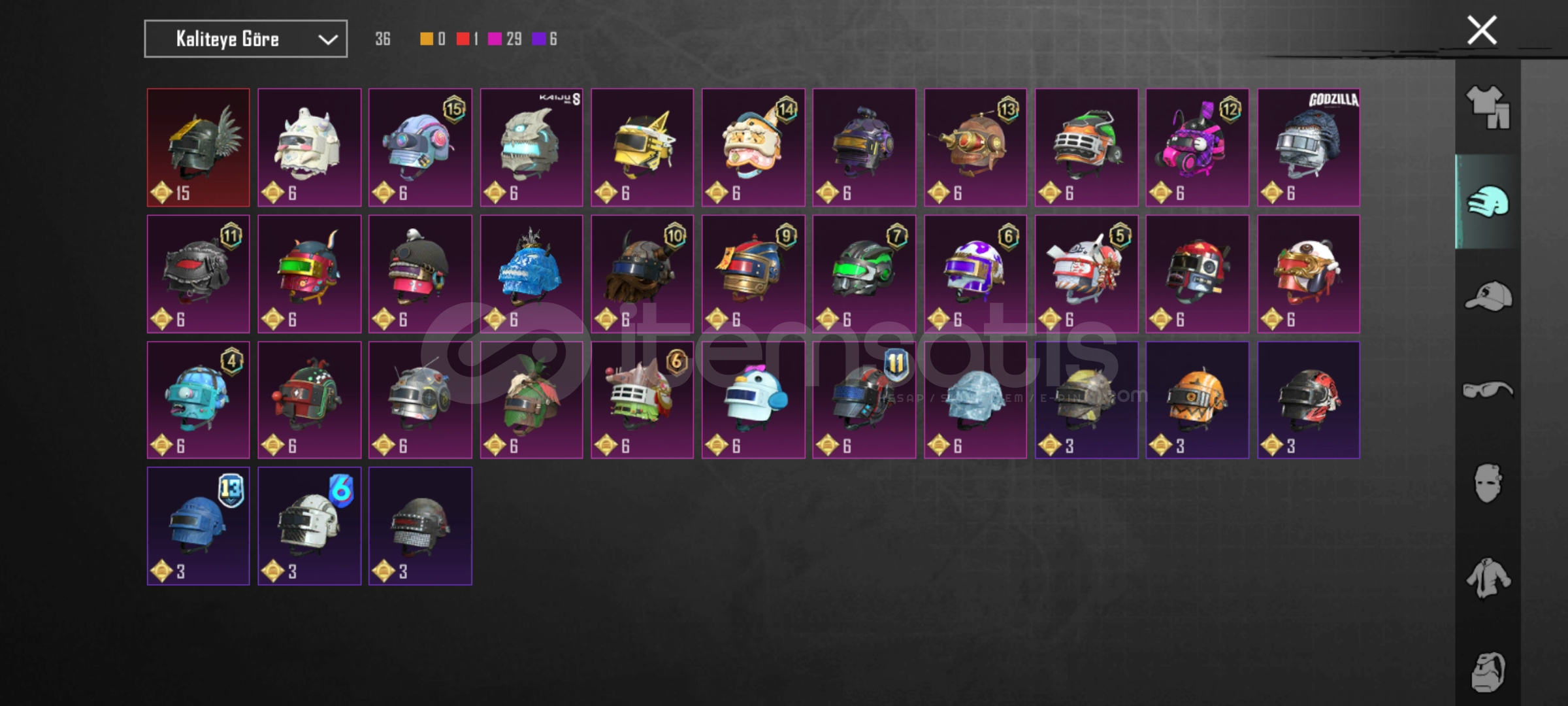Select the level 15 headphone helmet
Viewport: 1568px width, 706px height.
420,148
